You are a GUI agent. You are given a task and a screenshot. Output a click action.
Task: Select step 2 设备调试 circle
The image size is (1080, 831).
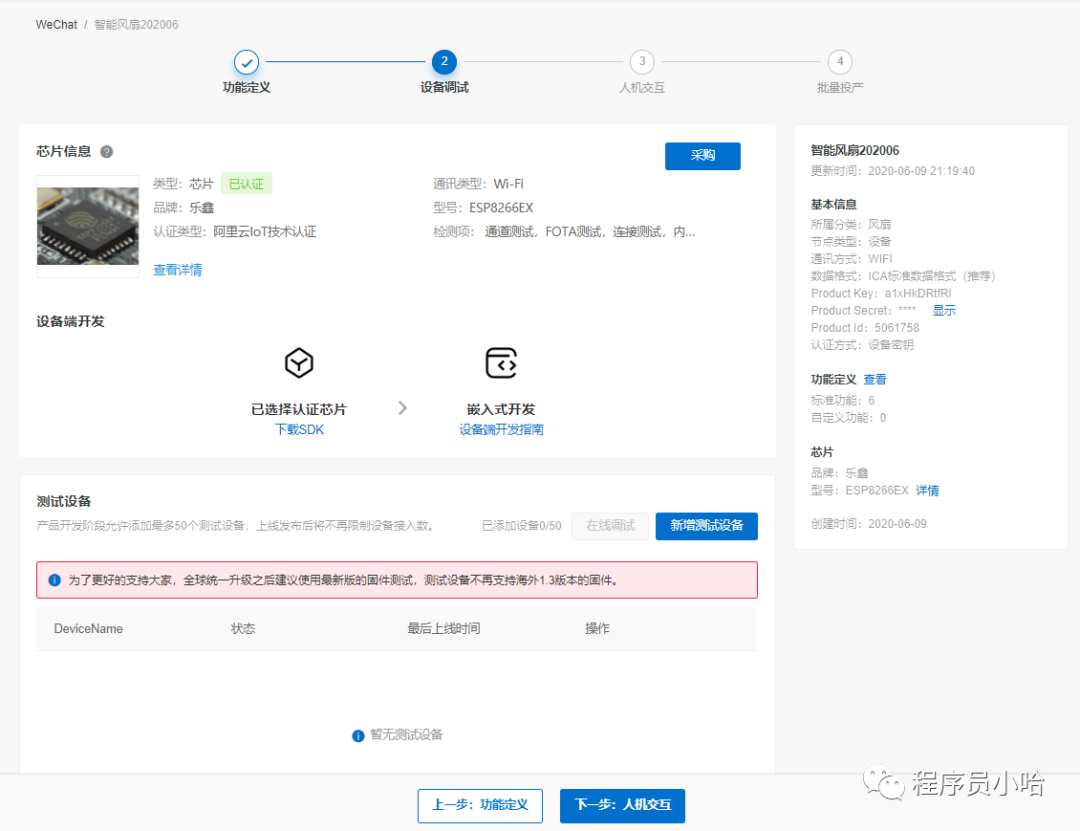[x=444, y=62]
